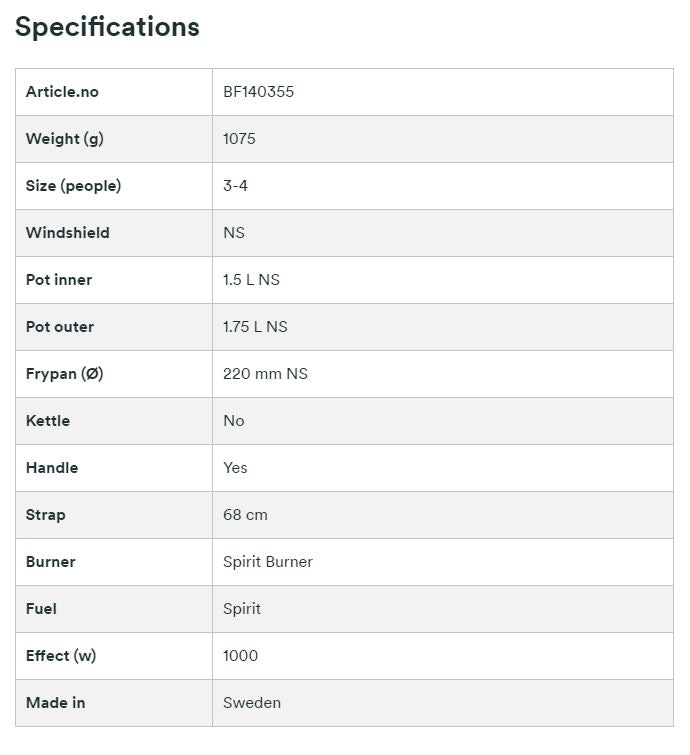
Task: Select the strap length 68 cm
Action: [245, 515]
